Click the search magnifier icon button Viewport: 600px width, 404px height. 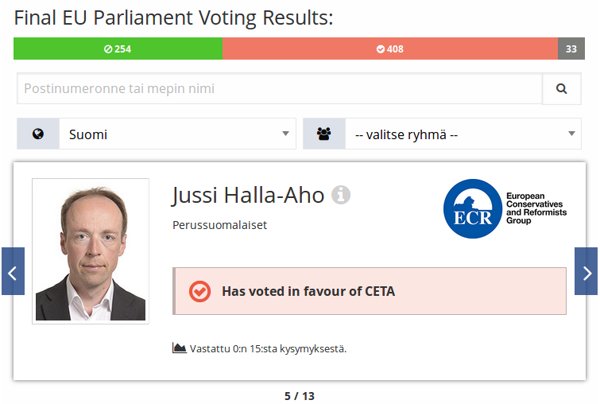pos(561,89)
